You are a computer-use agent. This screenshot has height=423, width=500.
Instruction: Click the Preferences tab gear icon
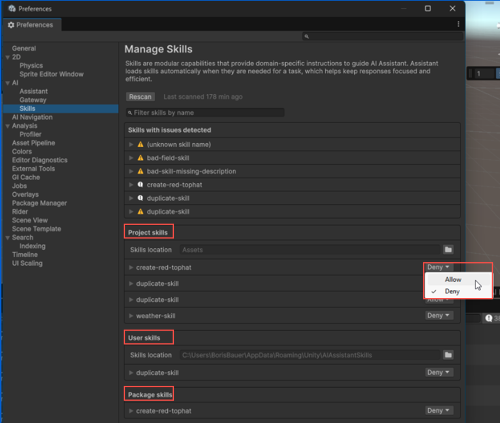tap(11, 25)
